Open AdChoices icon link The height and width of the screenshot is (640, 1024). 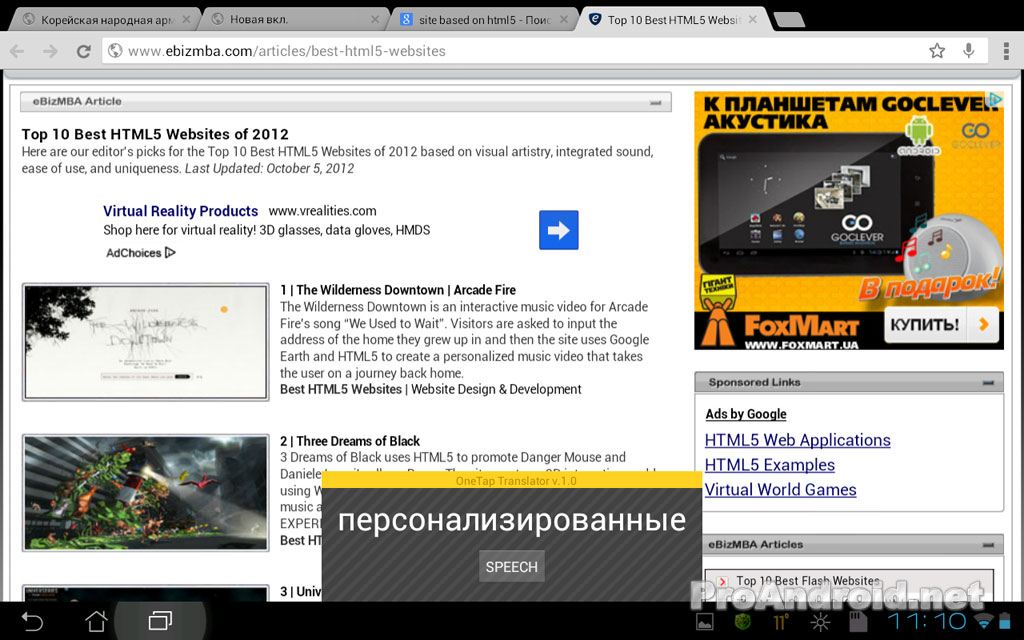click(140, 253)
